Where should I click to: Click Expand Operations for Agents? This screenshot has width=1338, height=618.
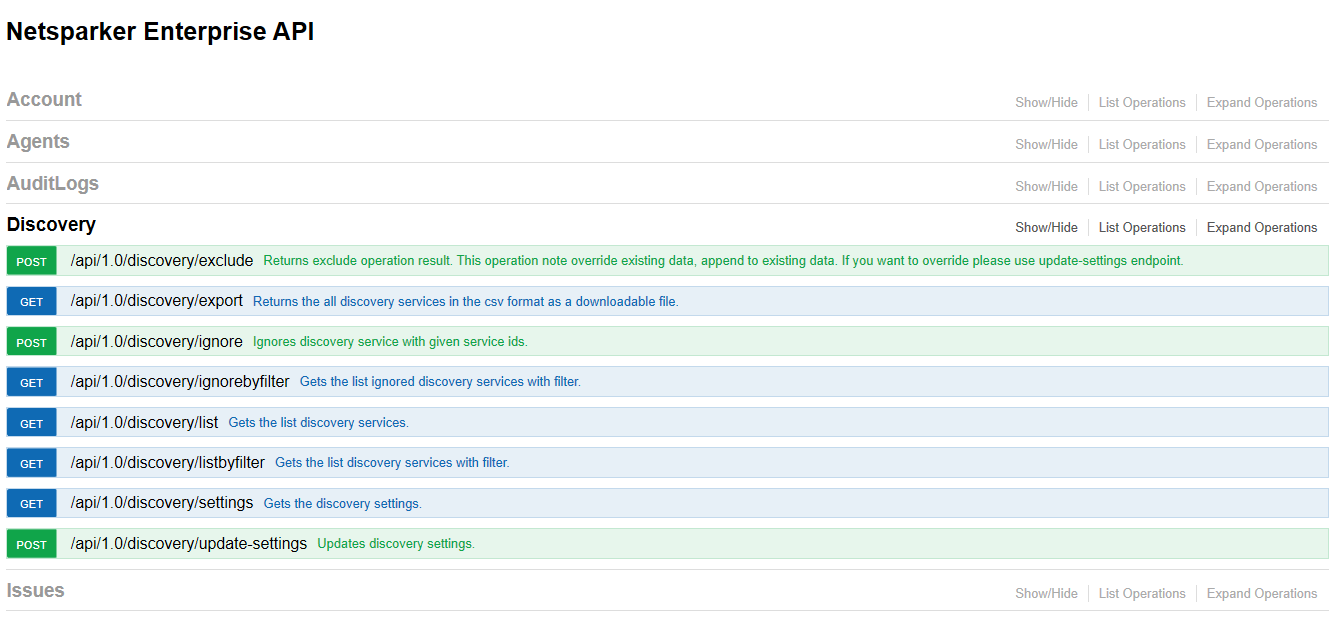[1261, 144]
